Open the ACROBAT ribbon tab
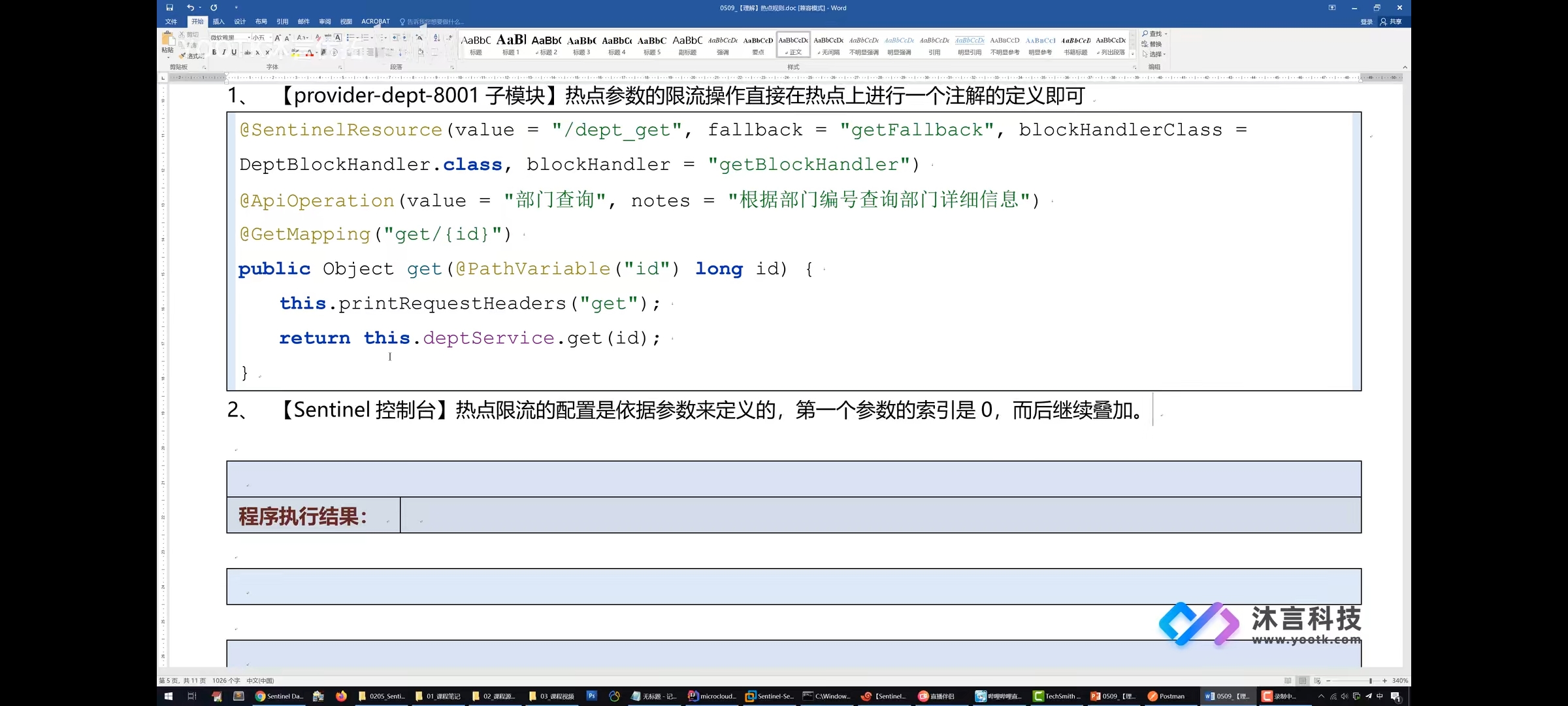 376,22
